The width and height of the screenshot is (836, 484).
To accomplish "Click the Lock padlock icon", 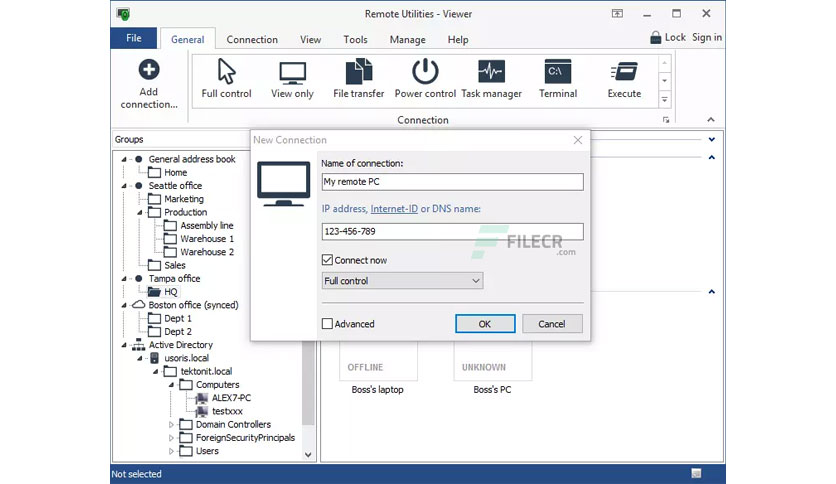I will [x=655, y=37].
